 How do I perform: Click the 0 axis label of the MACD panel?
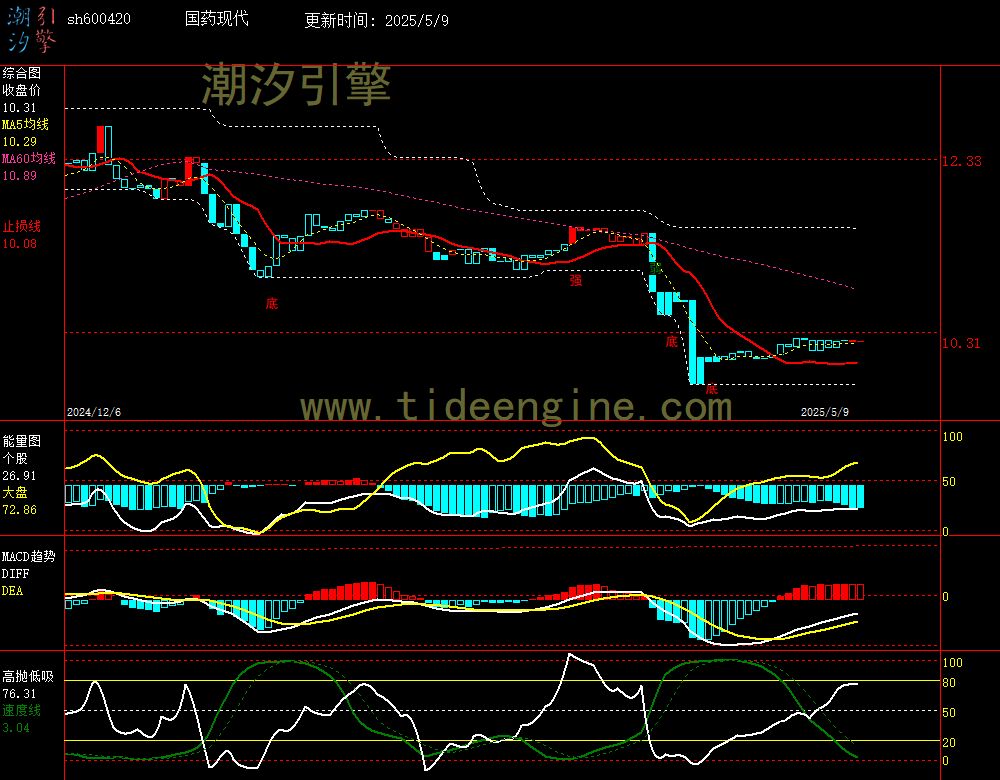point(946,596)
